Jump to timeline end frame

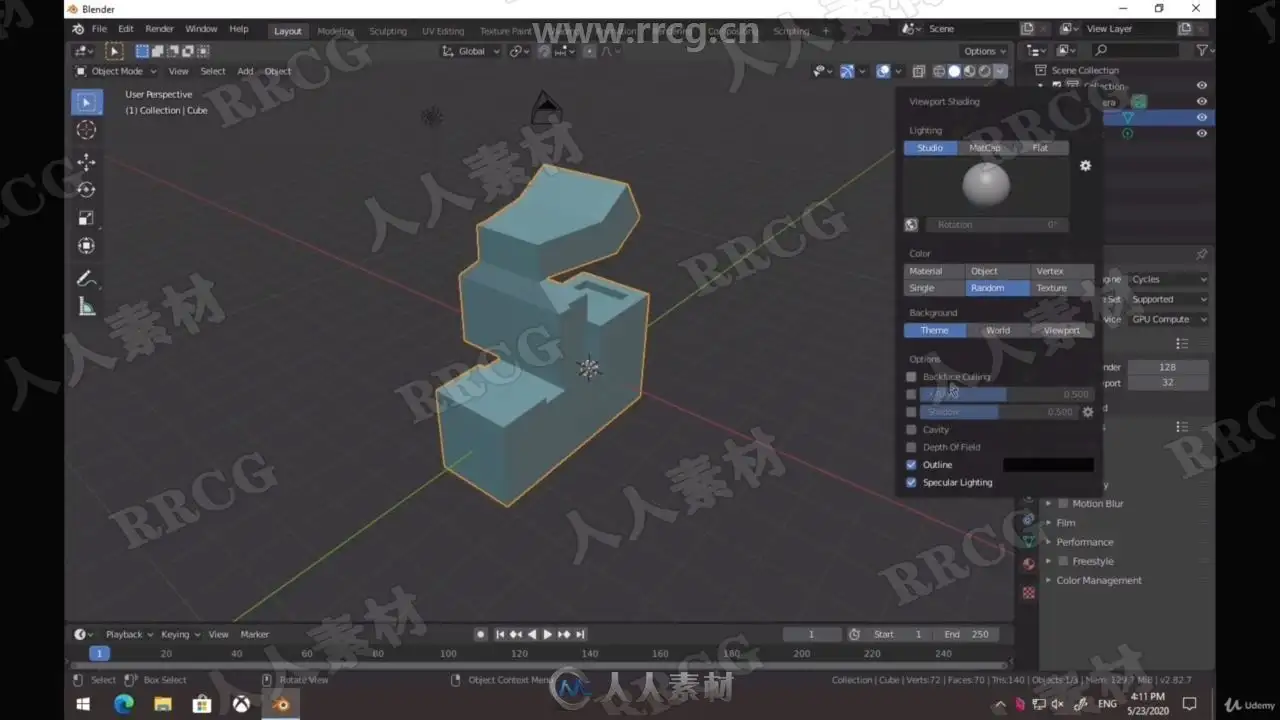[x=580, y=634]
